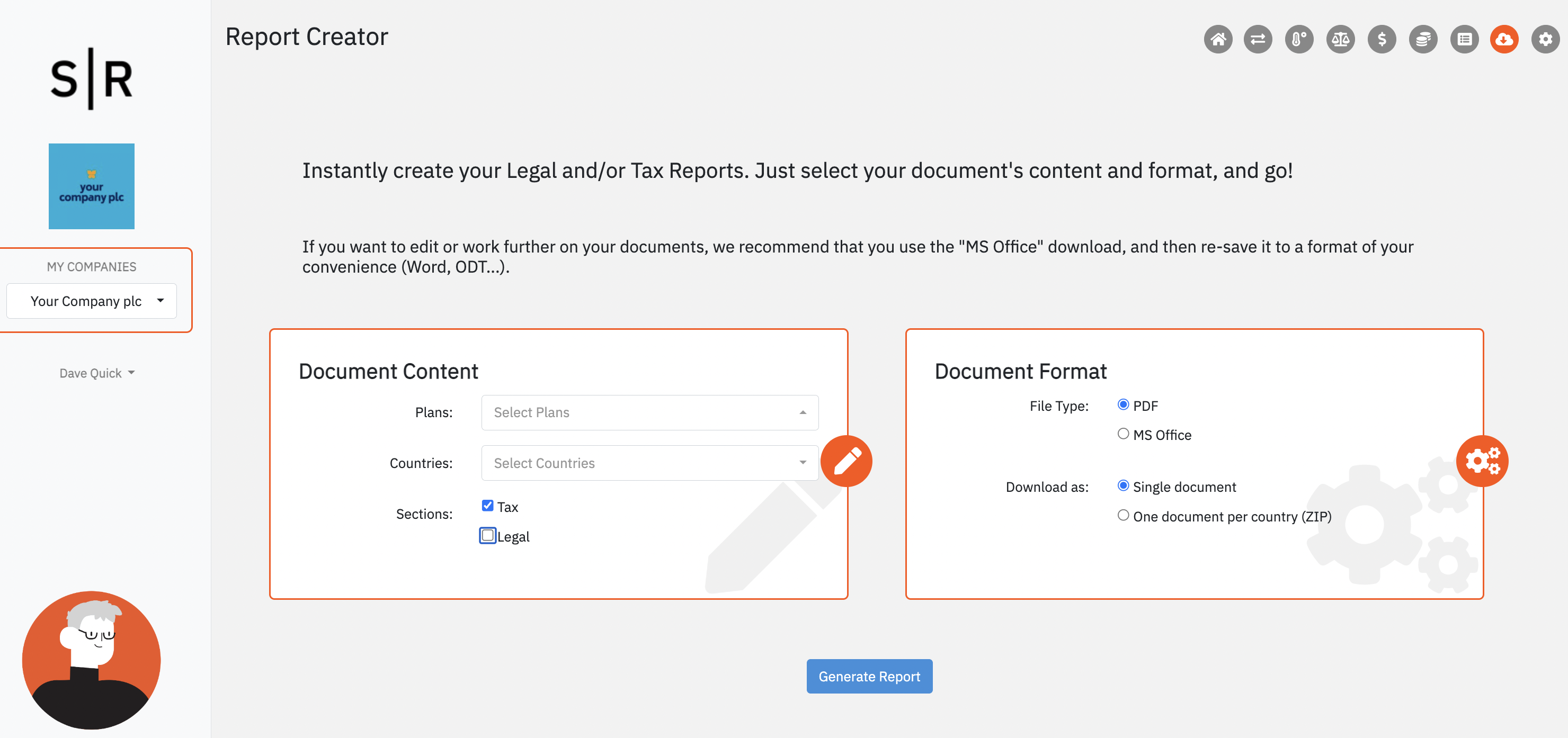Open the coins stack icon
Screen dimensions: 1568x738
[x=1423, y=40]
